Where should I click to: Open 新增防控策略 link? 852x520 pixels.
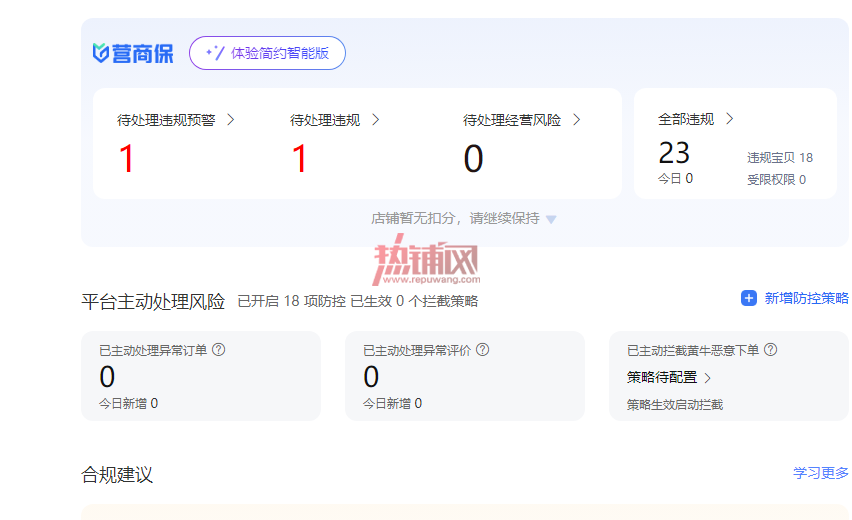click(x=806, y=298)
